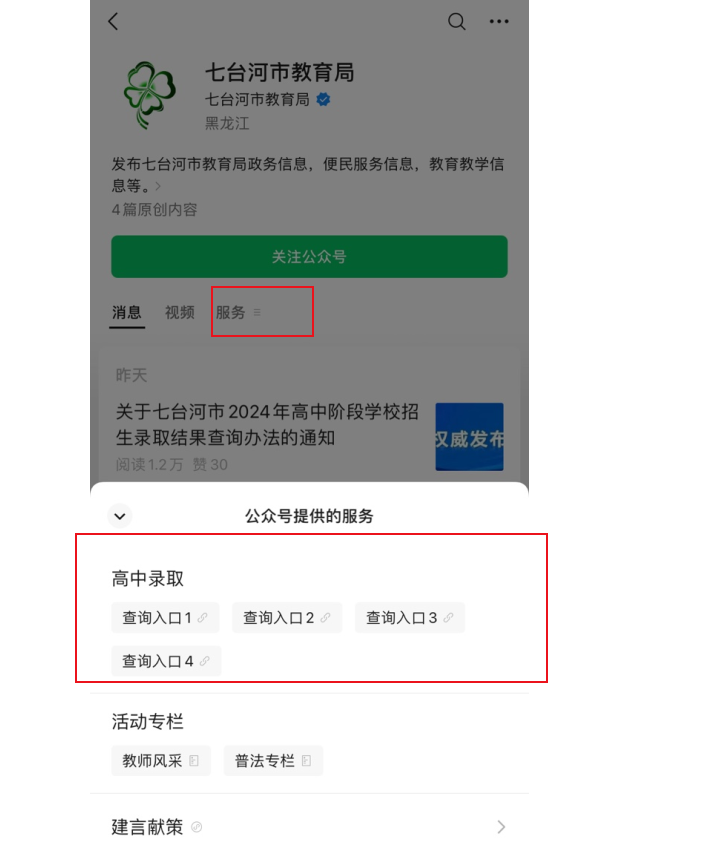Image resolution: width=716 pixels, height=857 pixels.
Task: Open the 普法专栏 entry
Action: pos(273,761)
